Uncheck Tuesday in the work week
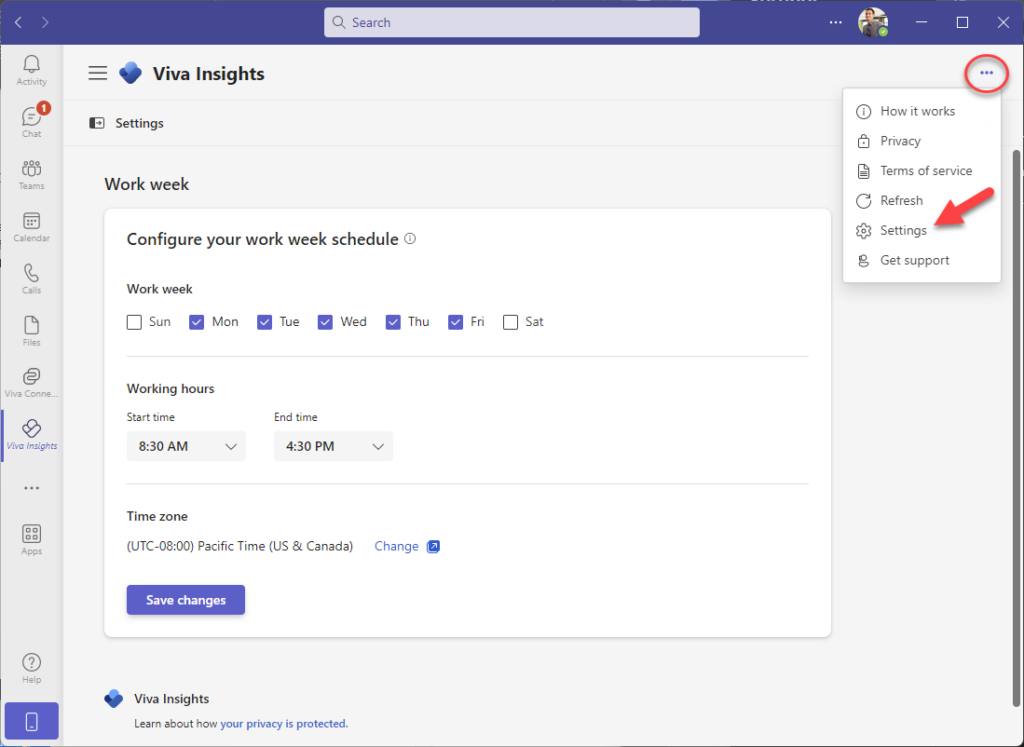The width and height of the screenshot is (1024, 747). (x=264, y=322)
